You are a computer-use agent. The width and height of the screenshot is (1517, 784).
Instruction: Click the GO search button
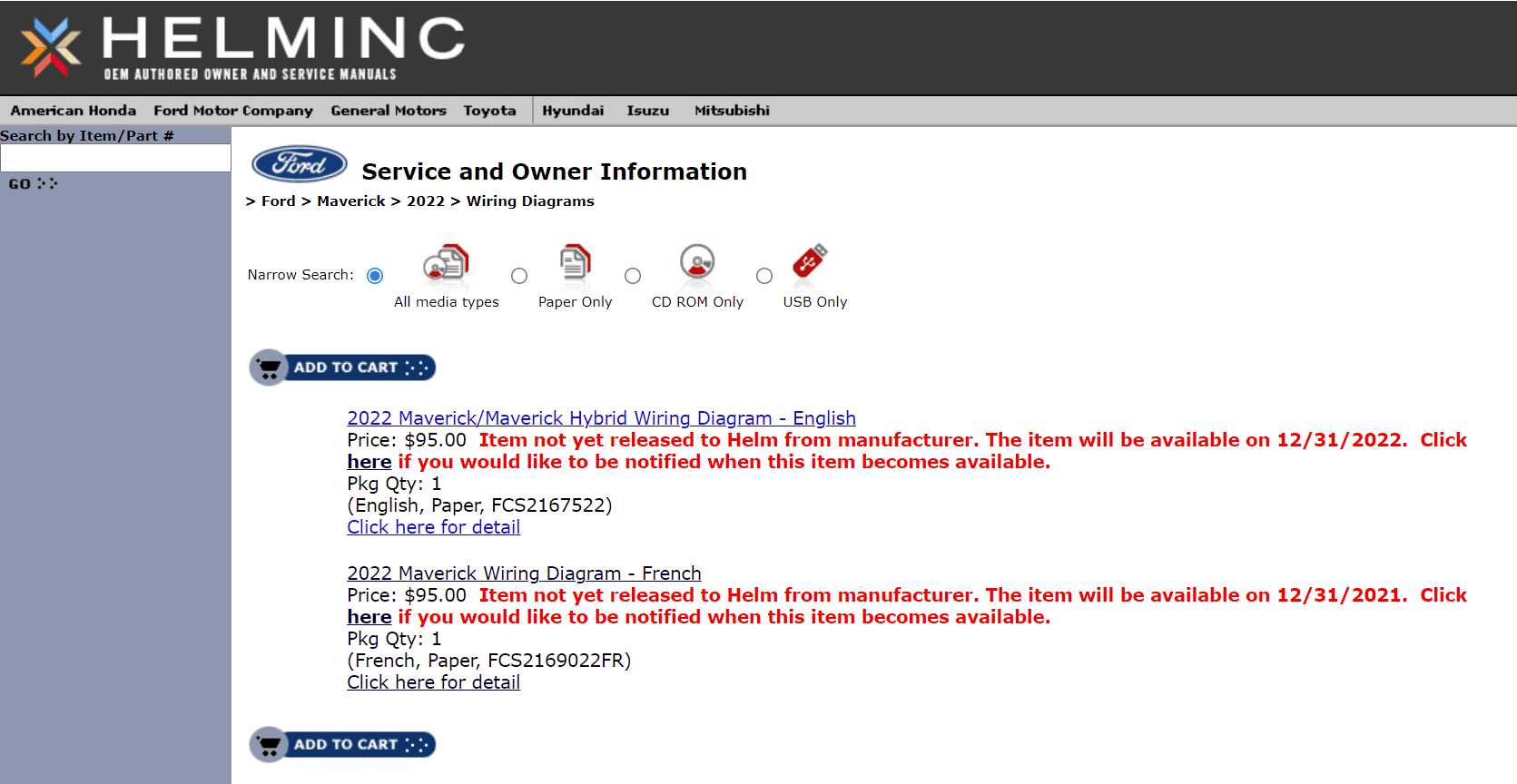coord(33,183)
